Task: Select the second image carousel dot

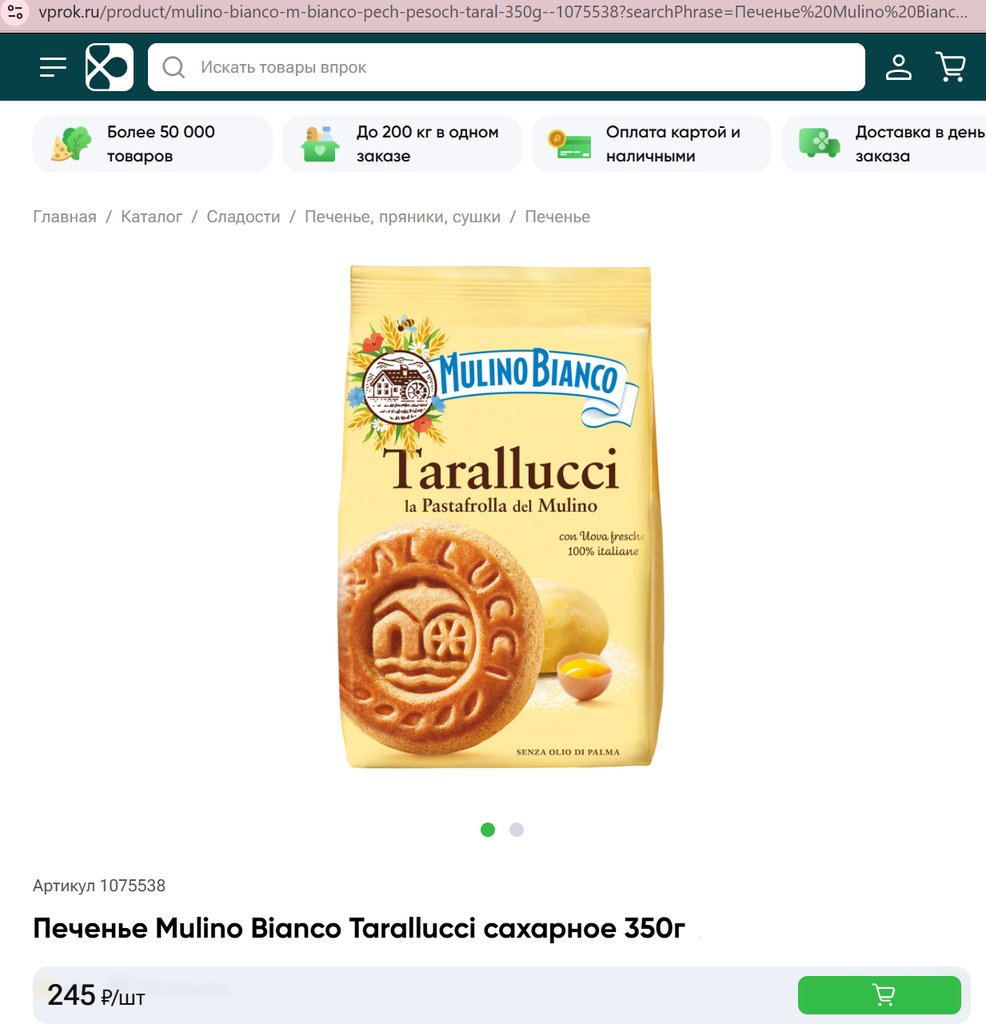Action: coord(517,829)
